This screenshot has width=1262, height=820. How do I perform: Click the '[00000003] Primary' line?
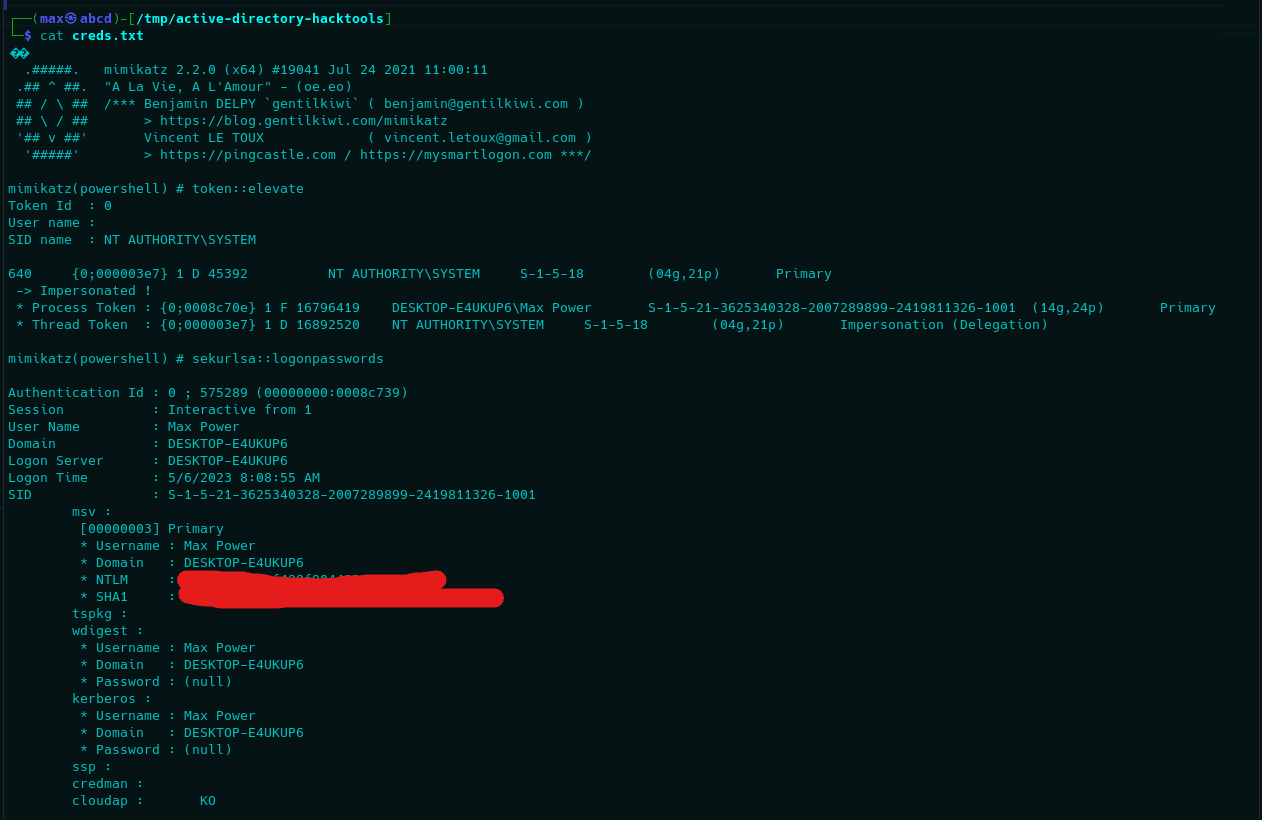point(152,529)
